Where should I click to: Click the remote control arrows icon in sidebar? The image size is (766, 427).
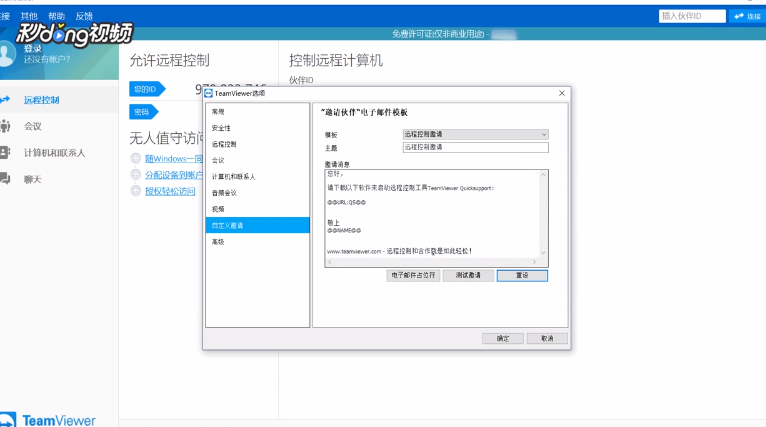pyautogui.click(x=5, y=100)
